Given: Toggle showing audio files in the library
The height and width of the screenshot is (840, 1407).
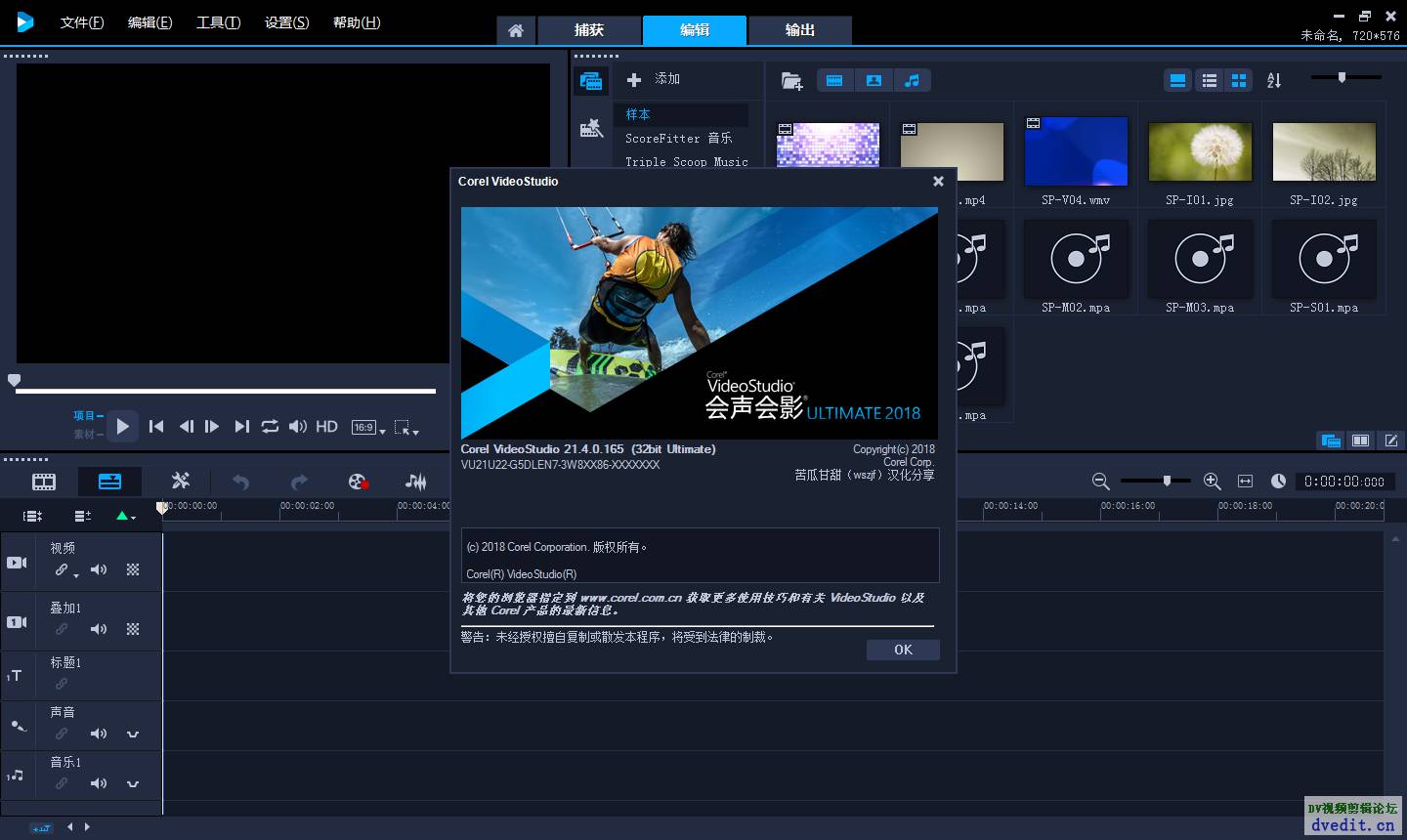Looking at the screenshot, I should pos(912,80).
